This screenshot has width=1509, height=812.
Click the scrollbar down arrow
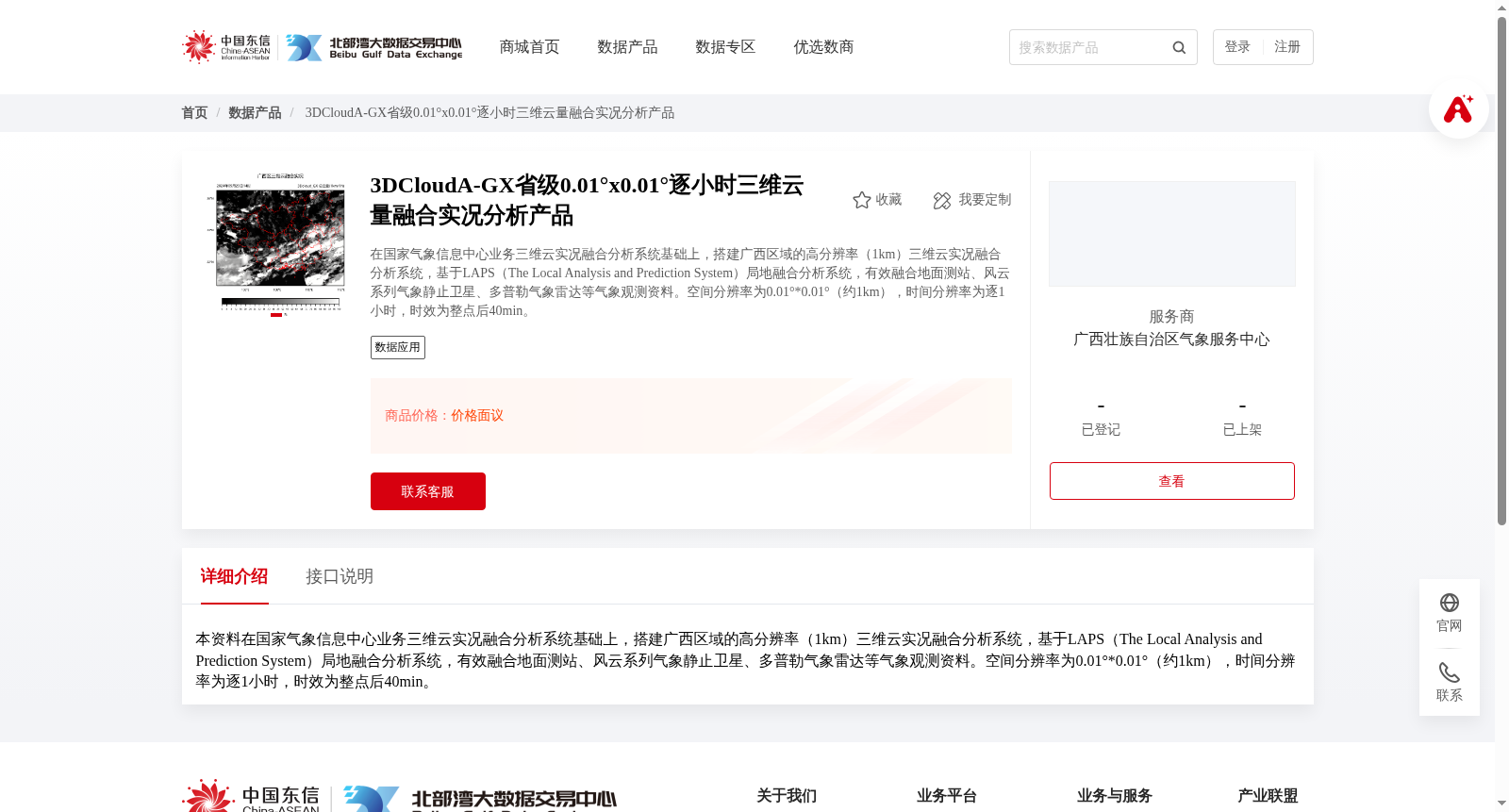click(1501, 804)
